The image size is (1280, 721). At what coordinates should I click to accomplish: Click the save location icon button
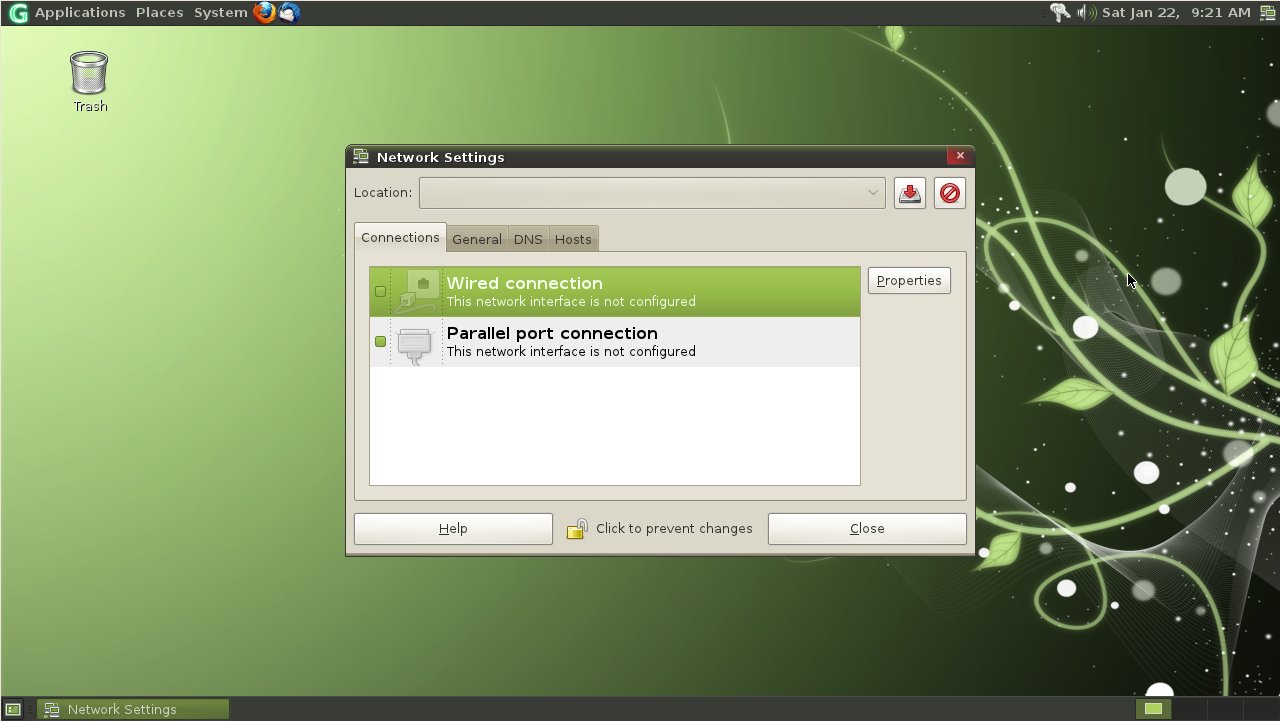[x=909, y=193]
